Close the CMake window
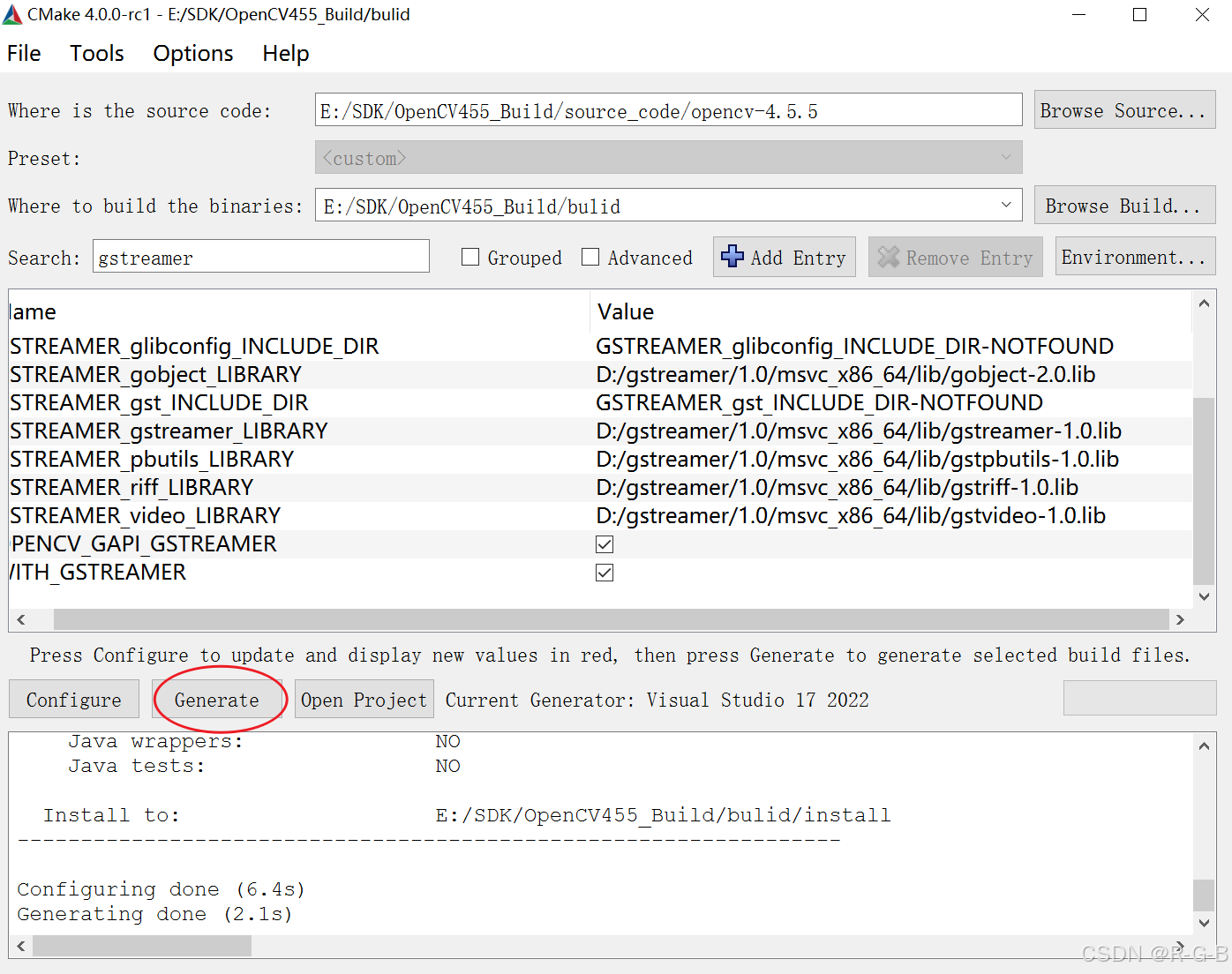The width and height of the screenshot is (1232, 974). (1202, 15)
